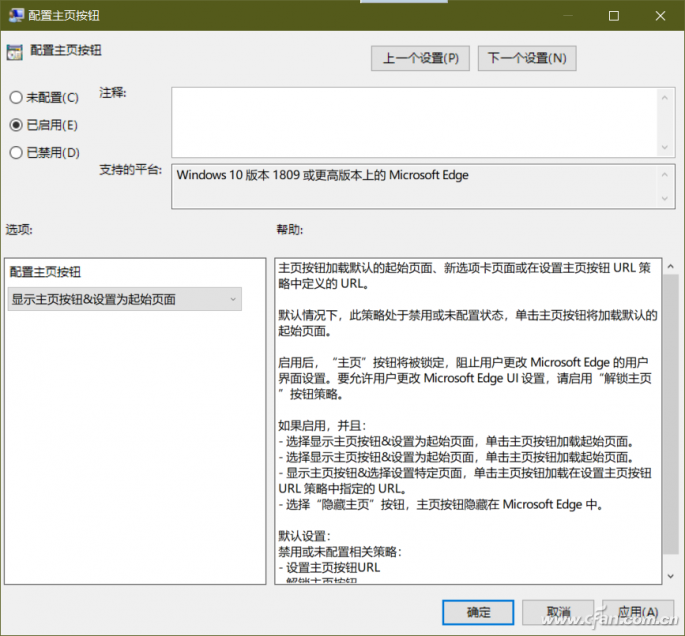Click supported platform scroll down arrow

click(664, 198)
